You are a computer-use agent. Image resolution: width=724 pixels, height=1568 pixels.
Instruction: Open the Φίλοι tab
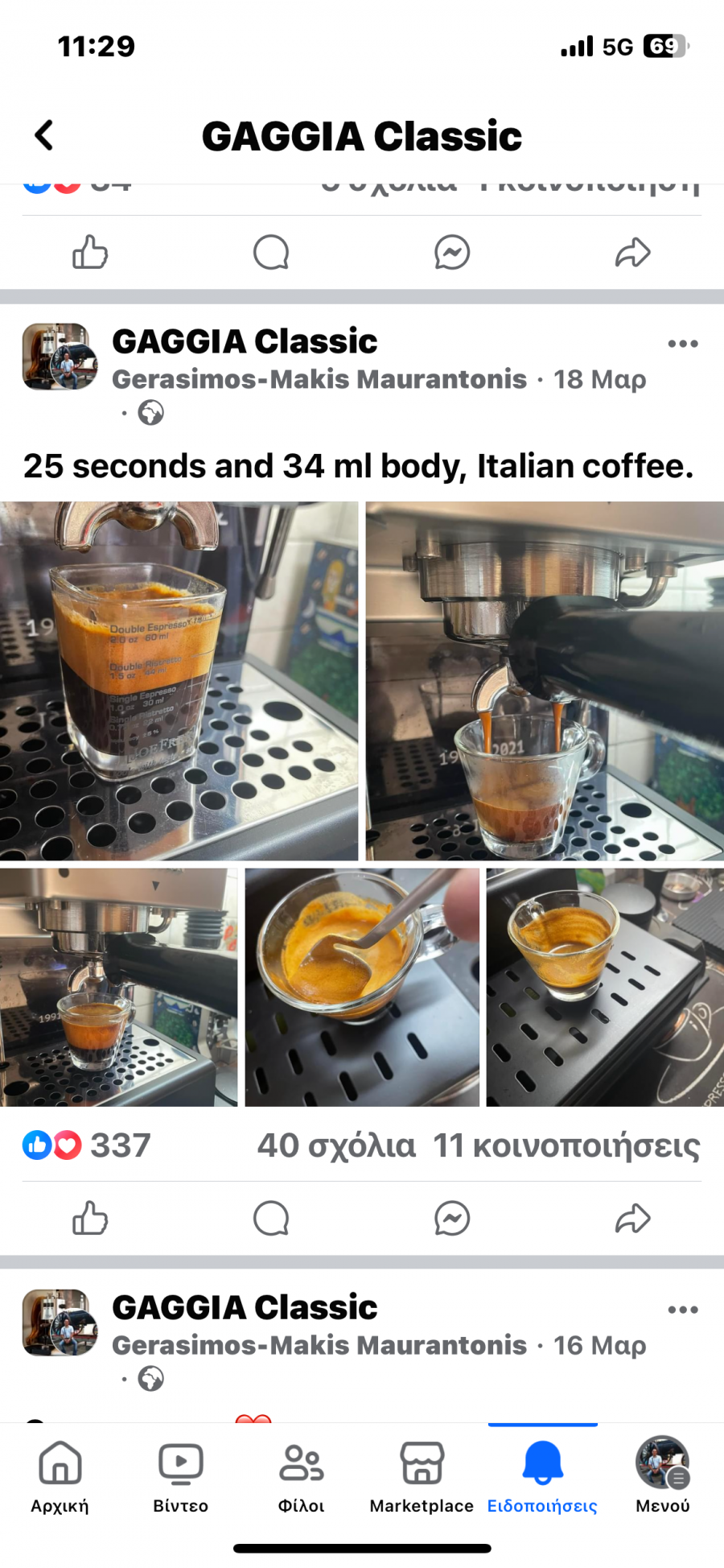302,1477
